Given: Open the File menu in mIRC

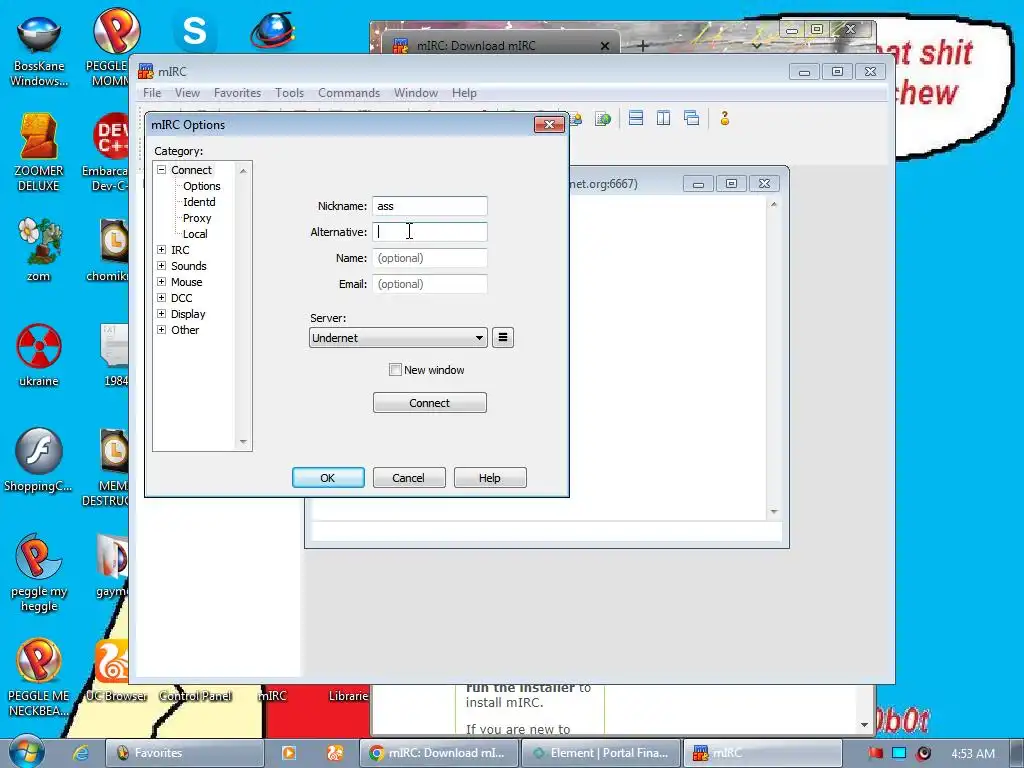Looking at the screenshot, I should [152, 93].
